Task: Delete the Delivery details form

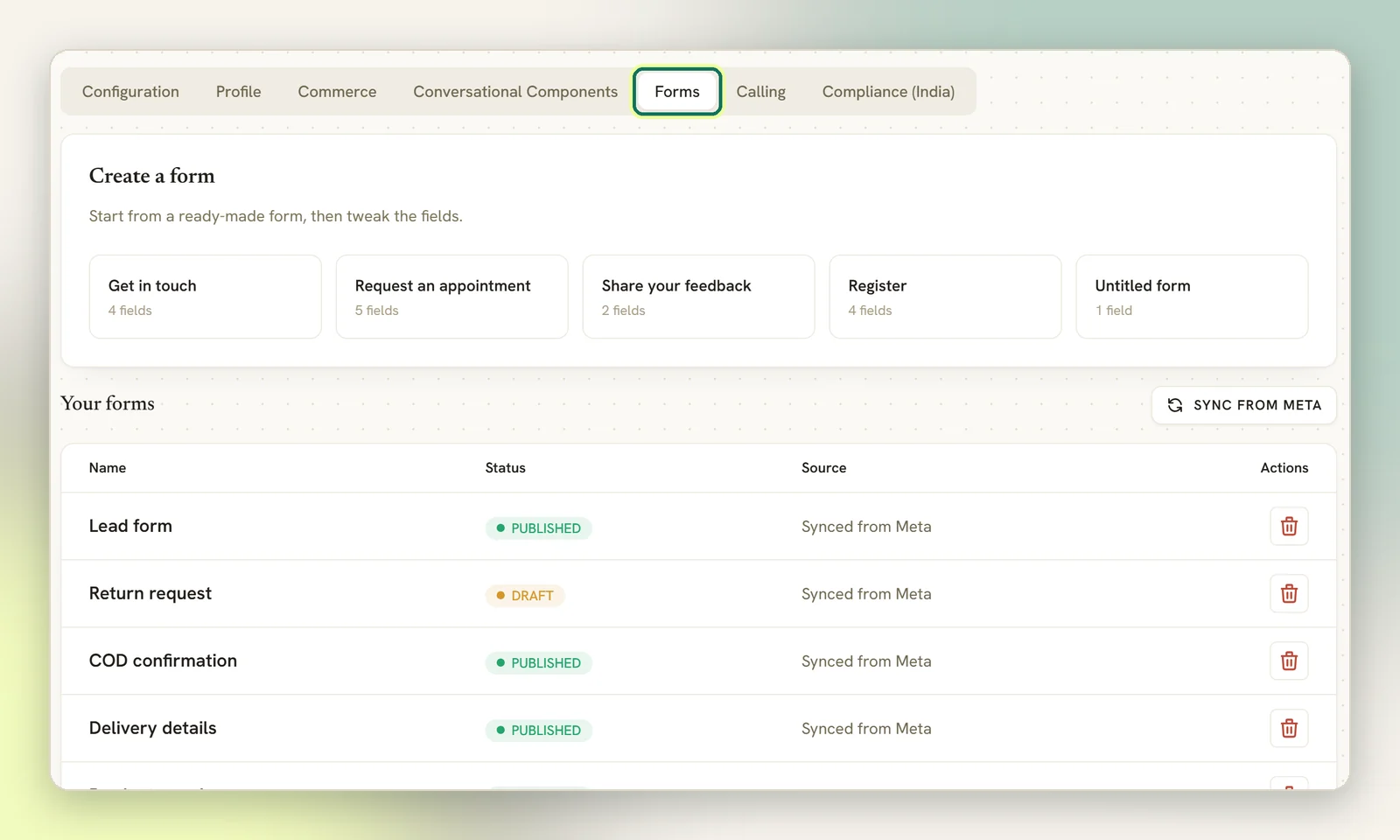Action: (1289, 728)
